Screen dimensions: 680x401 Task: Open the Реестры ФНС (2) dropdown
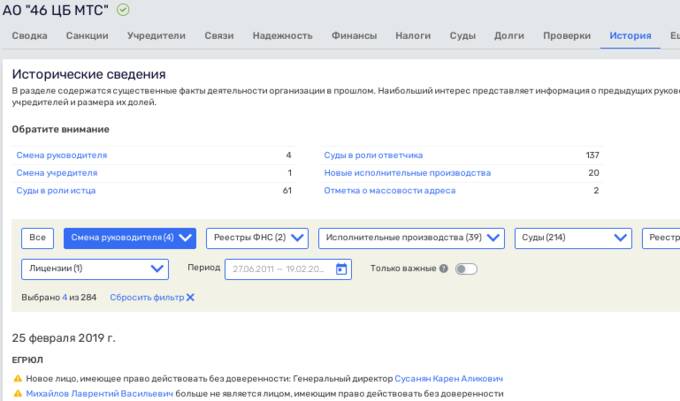(x=257, y=238)
